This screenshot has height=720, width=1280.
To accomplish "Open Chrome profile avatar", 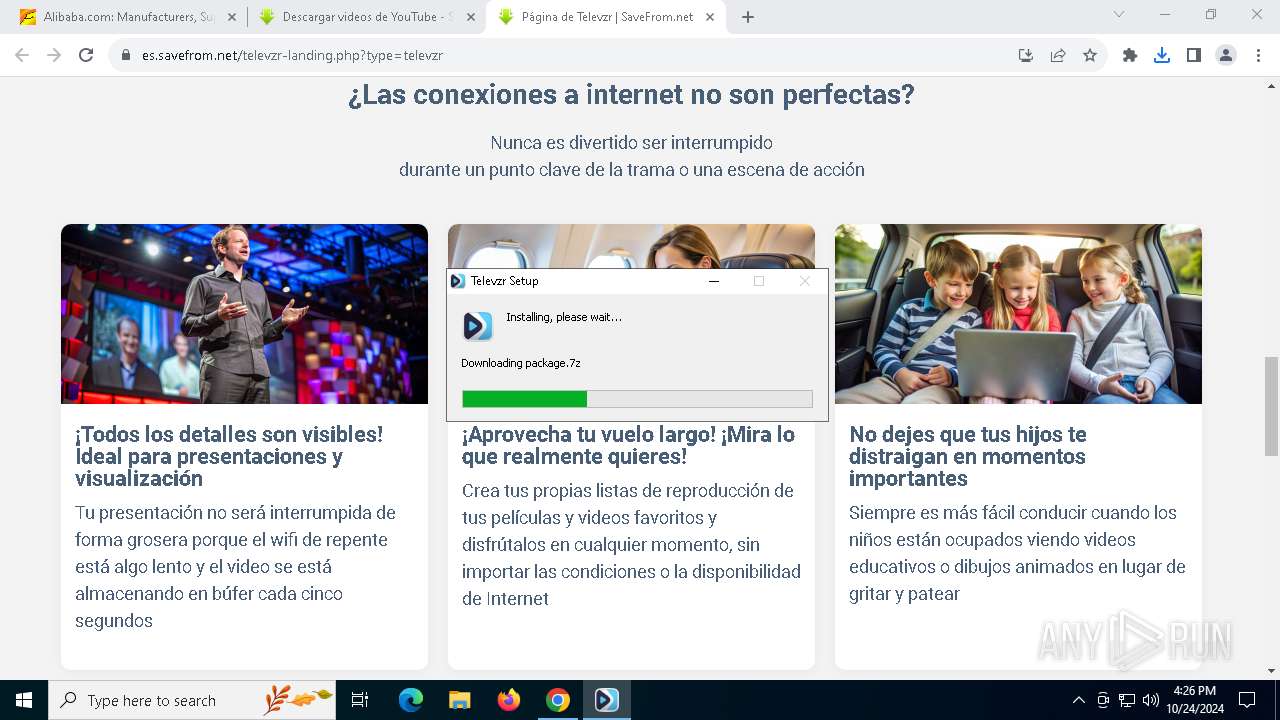I will (x=1226, y=55).
